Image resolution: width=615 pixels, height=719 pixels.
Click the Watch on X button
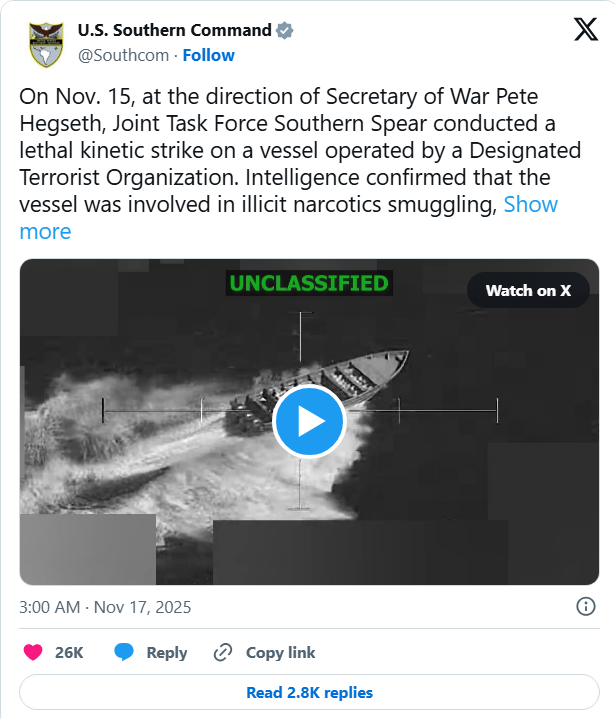click(528, 290)
